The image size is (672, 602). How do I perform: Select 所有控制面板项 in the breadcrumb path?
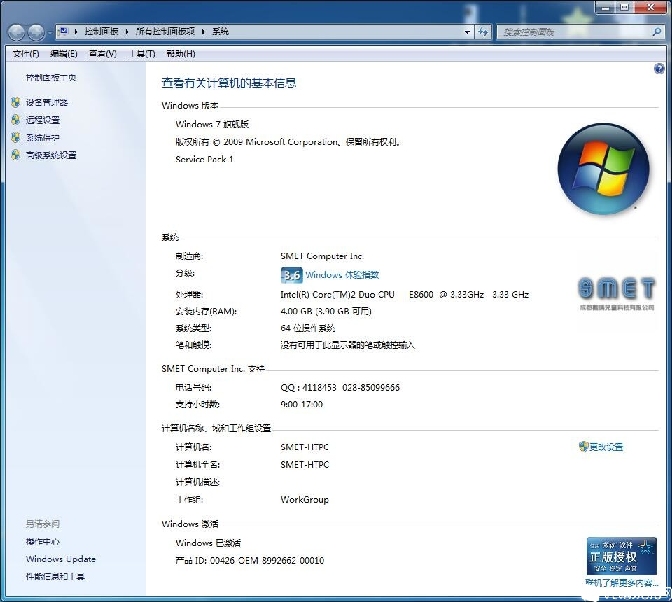pyautogui.click(x=165, y=31)
